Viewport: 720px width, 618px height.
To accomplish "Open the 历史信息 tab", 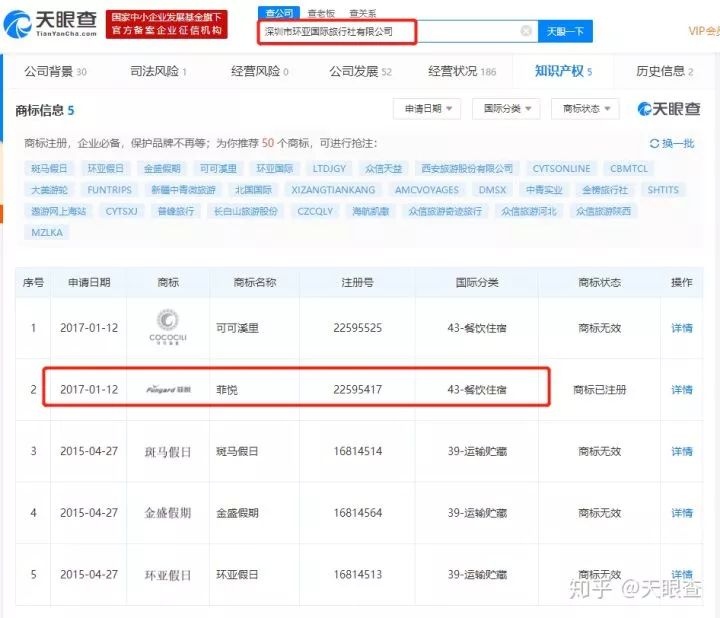I will [x=664, y=72].
